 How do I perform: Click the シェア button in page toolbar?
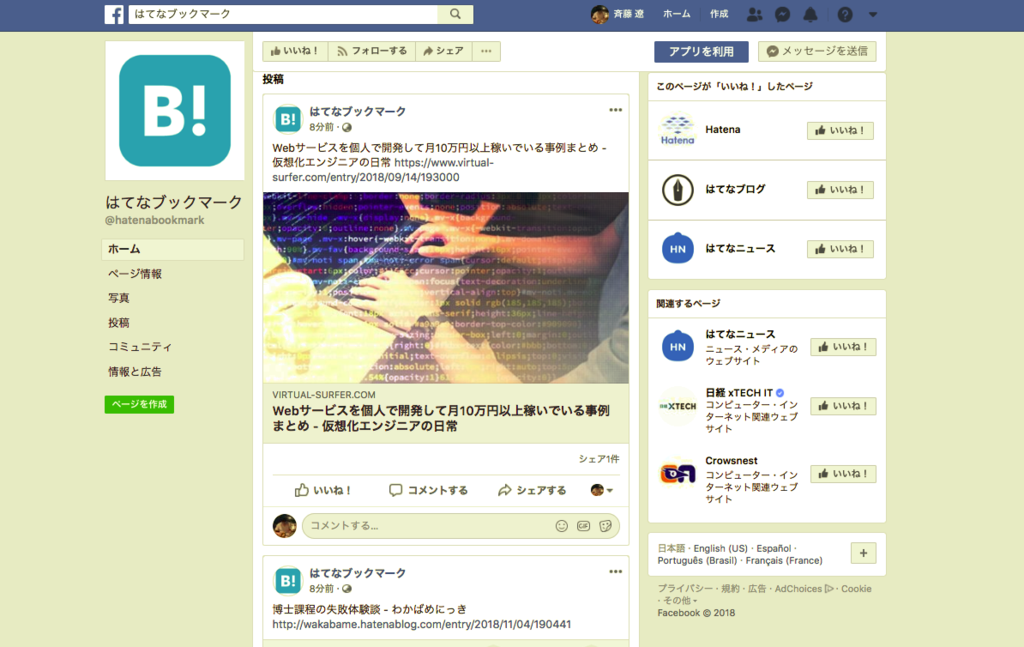[443, 51]
